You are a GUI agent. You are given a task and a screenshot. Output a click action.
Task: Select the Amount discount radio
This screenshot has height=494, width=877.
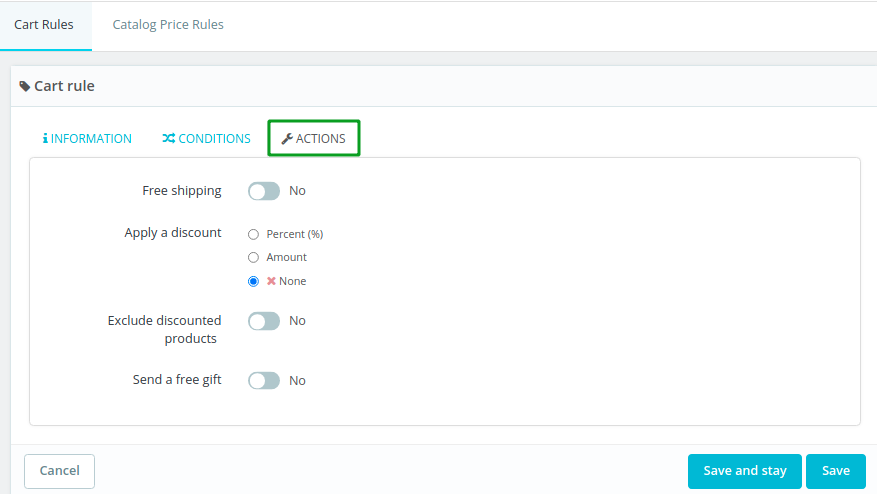click(x=253, y=257)
